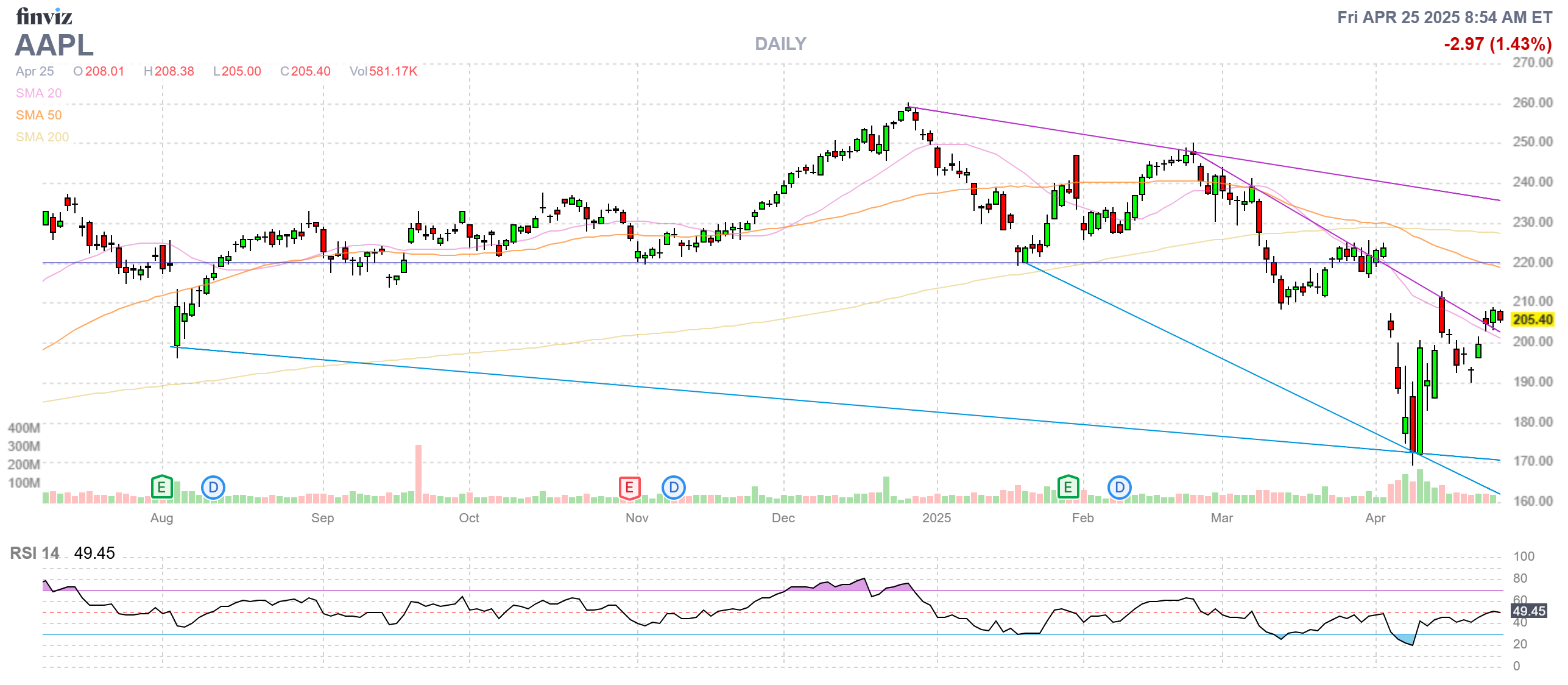
Task: Click the dark 49.45 RSI value tag
Action: pyautogui.click(x=1528, y=611)
